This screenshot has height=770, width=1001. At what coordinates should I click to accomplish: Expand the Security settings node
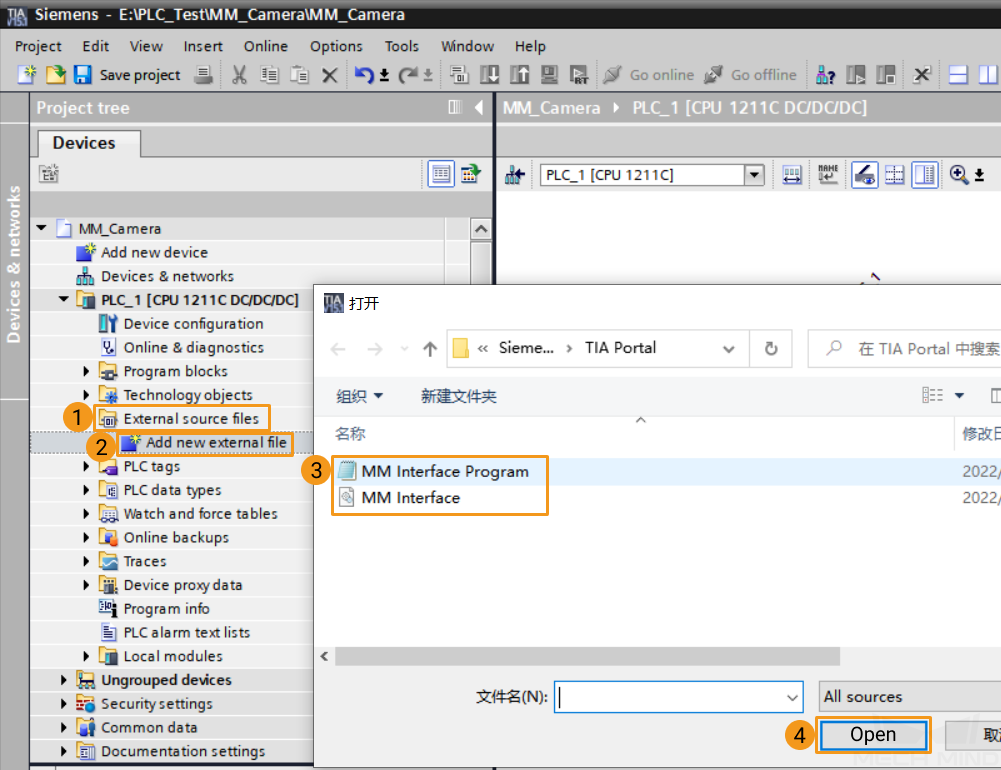[64, 704]
